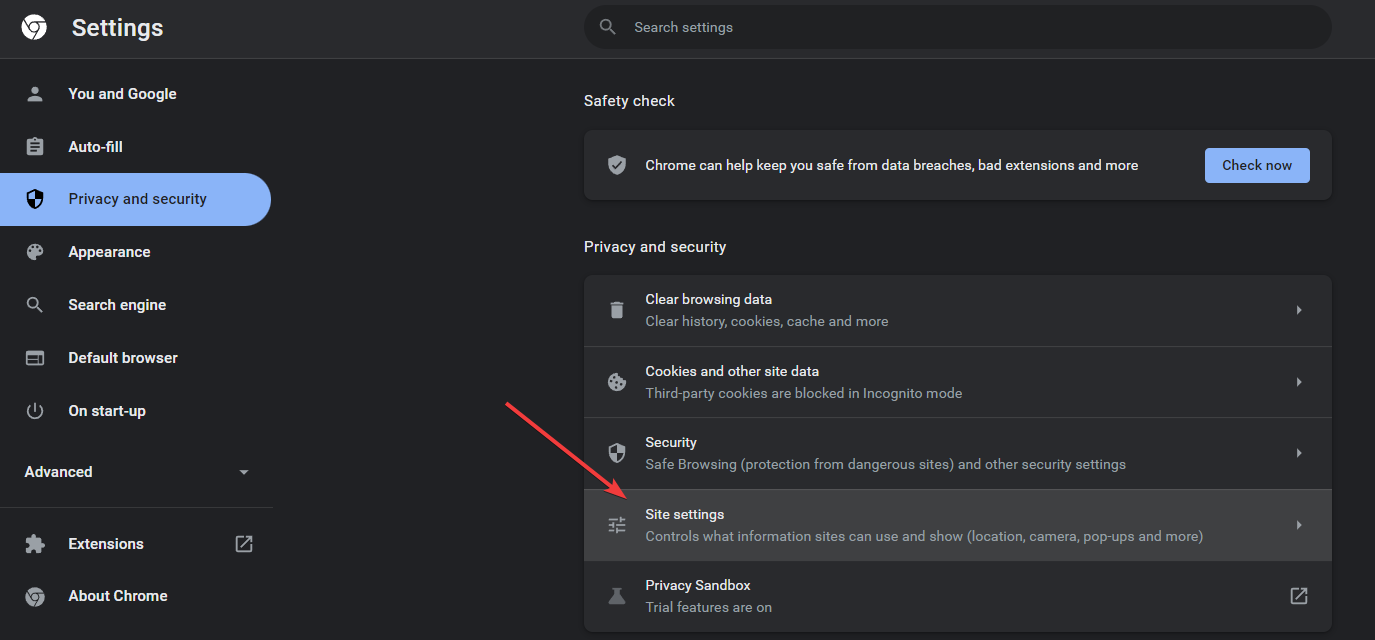Click the shield icon beside Security row
Viewport: 1375px width, 640px height.
617,453
